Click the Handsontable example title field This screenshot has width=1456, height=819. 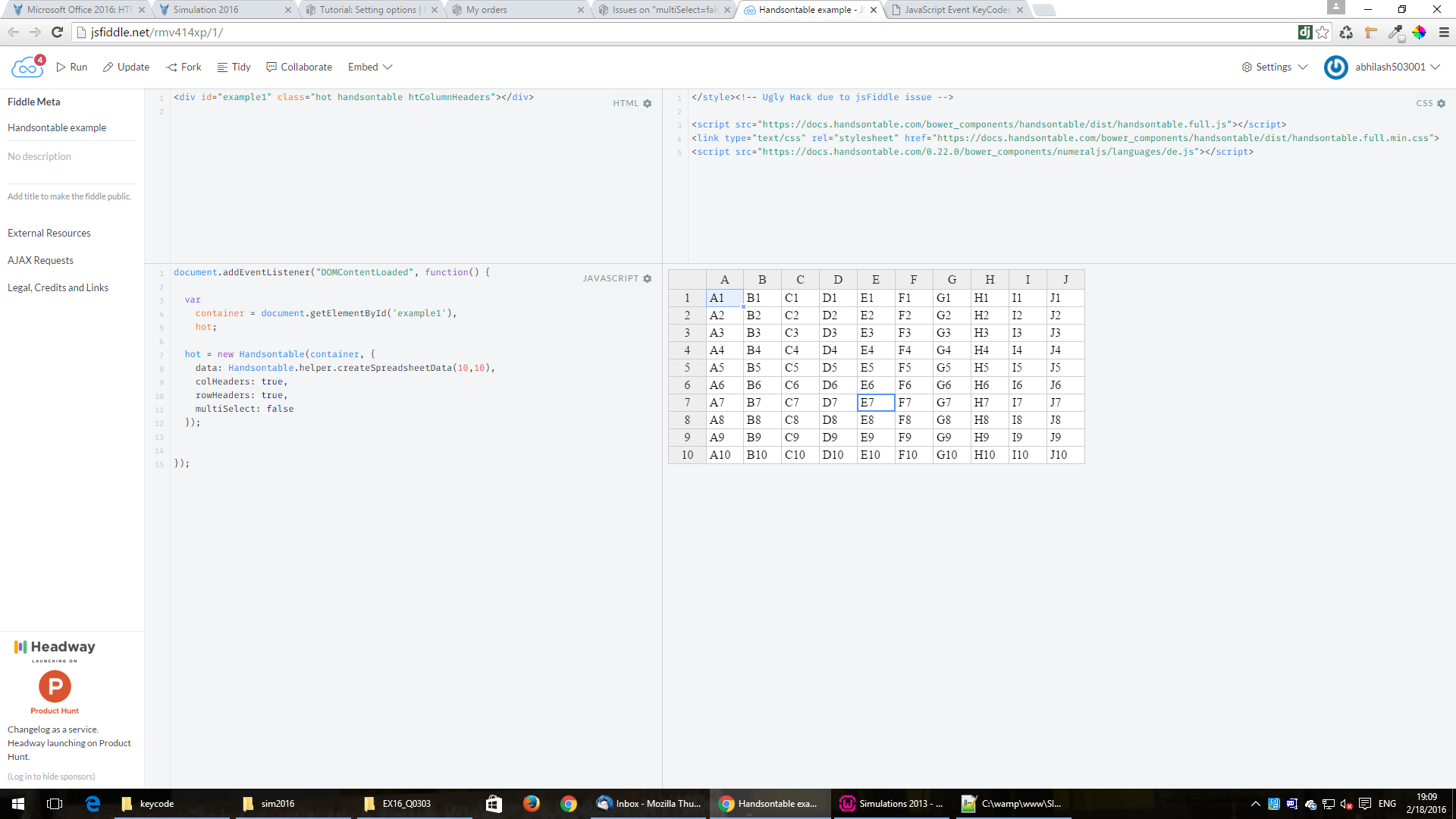[71, 127]
